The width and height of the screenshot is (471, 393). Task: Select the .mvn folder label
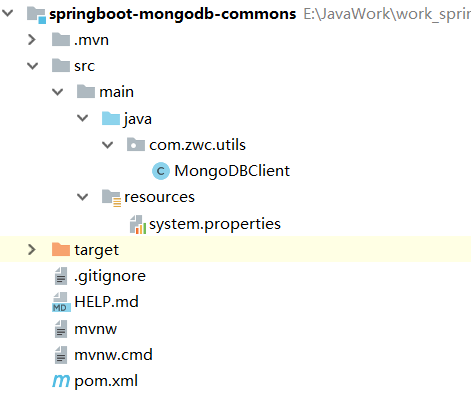click(x=91, y=40)
